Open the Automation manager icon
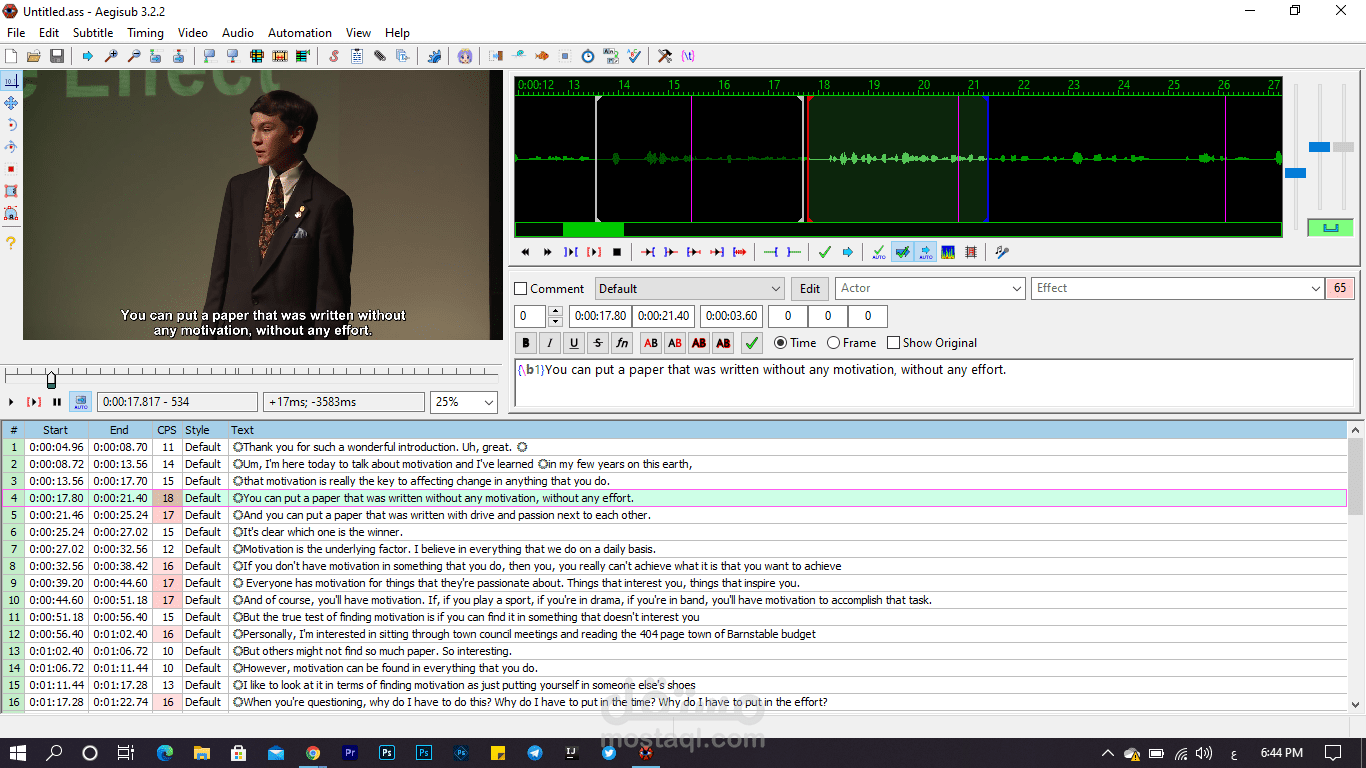This screenshot has height=768, width=1366. tap(434, 56)
